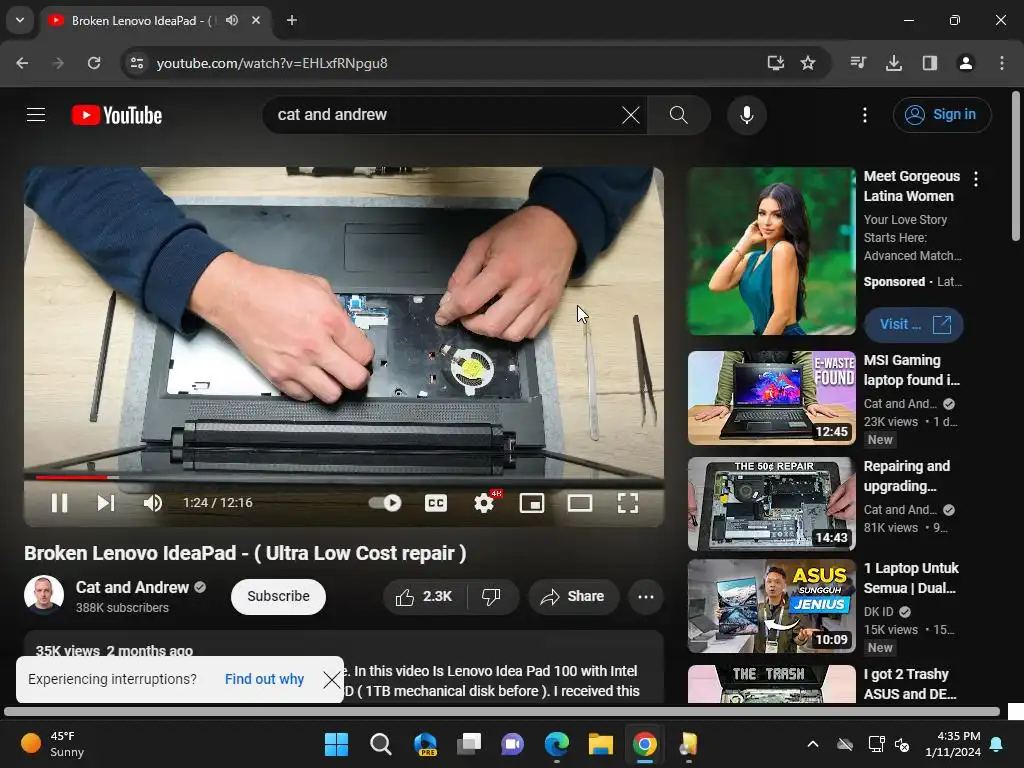
Task: Dismiss the 'Experiencing interruptions?' popup
Action: click(x=331, y=680)
